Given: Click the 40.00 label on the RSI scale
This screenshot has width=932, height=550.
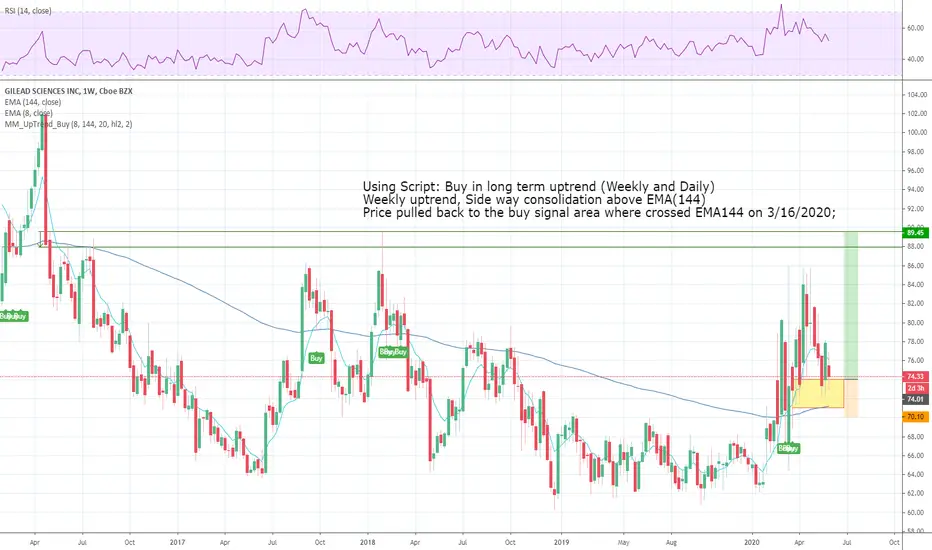Looking at the screenshot, I should tap(915, 59).
